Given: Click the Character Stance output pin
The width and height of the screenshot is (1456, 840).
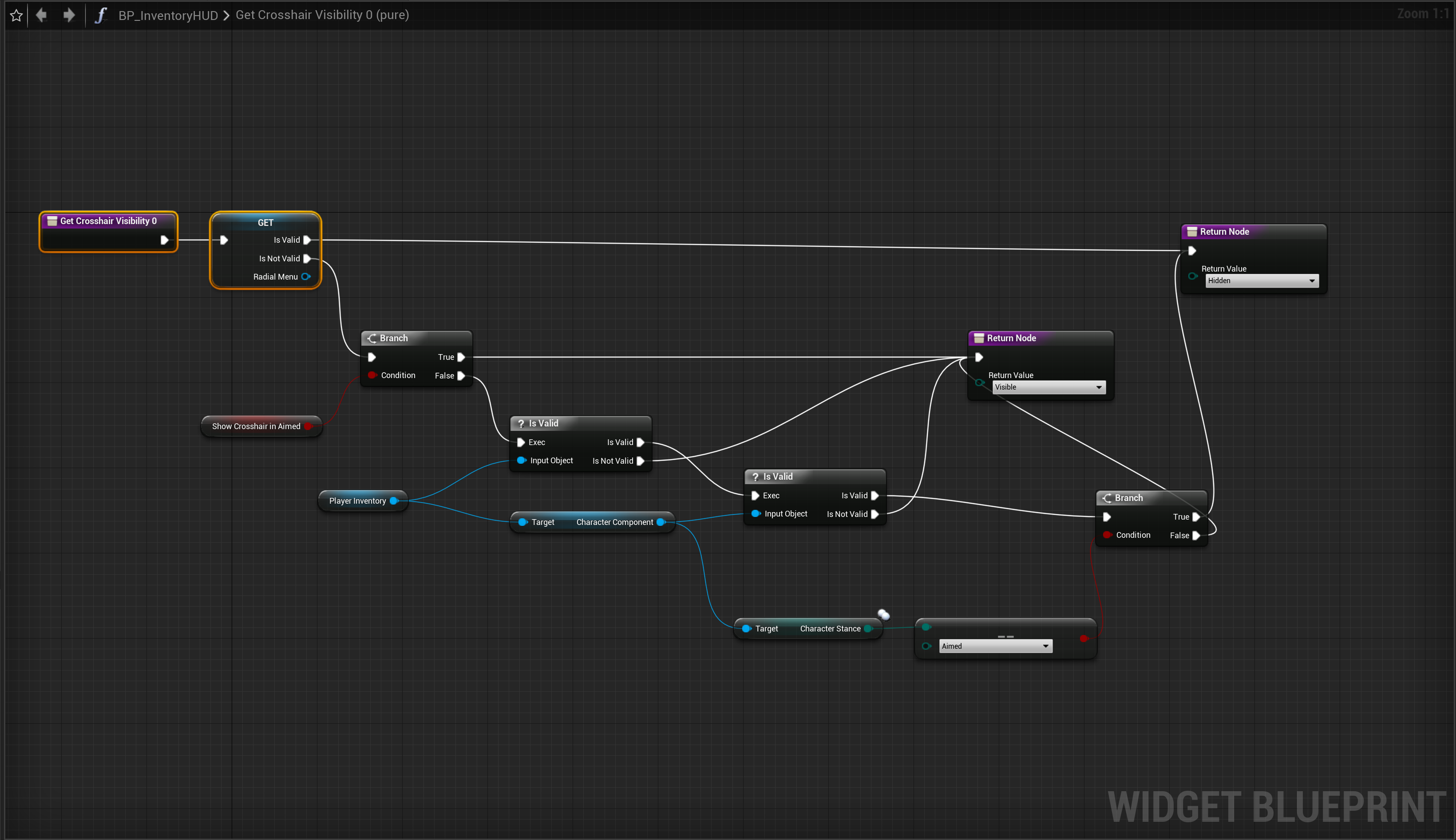Looking at the screenshot, I should point(868,629).
